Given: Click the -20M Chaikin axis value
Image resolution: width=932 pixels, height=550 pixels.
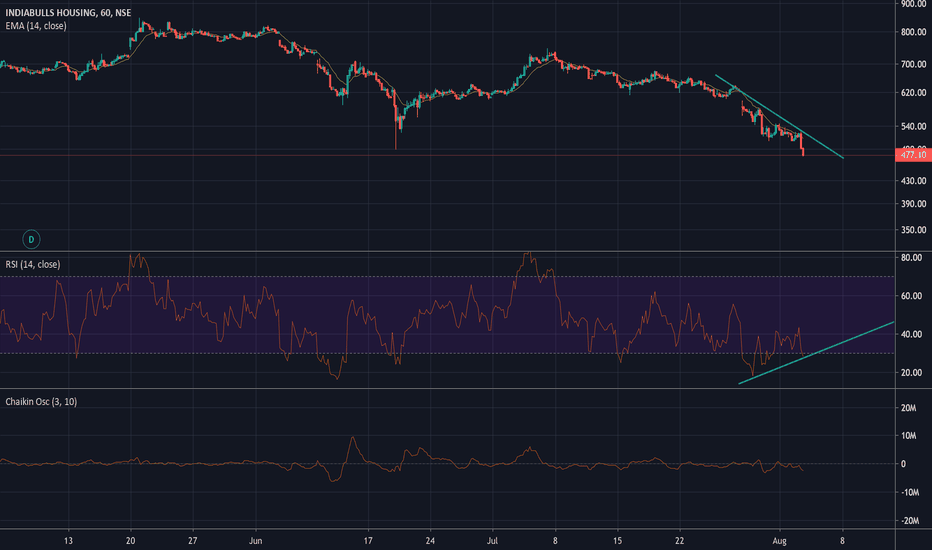Looking at the screenshot, I should click(x=909, y=520).
